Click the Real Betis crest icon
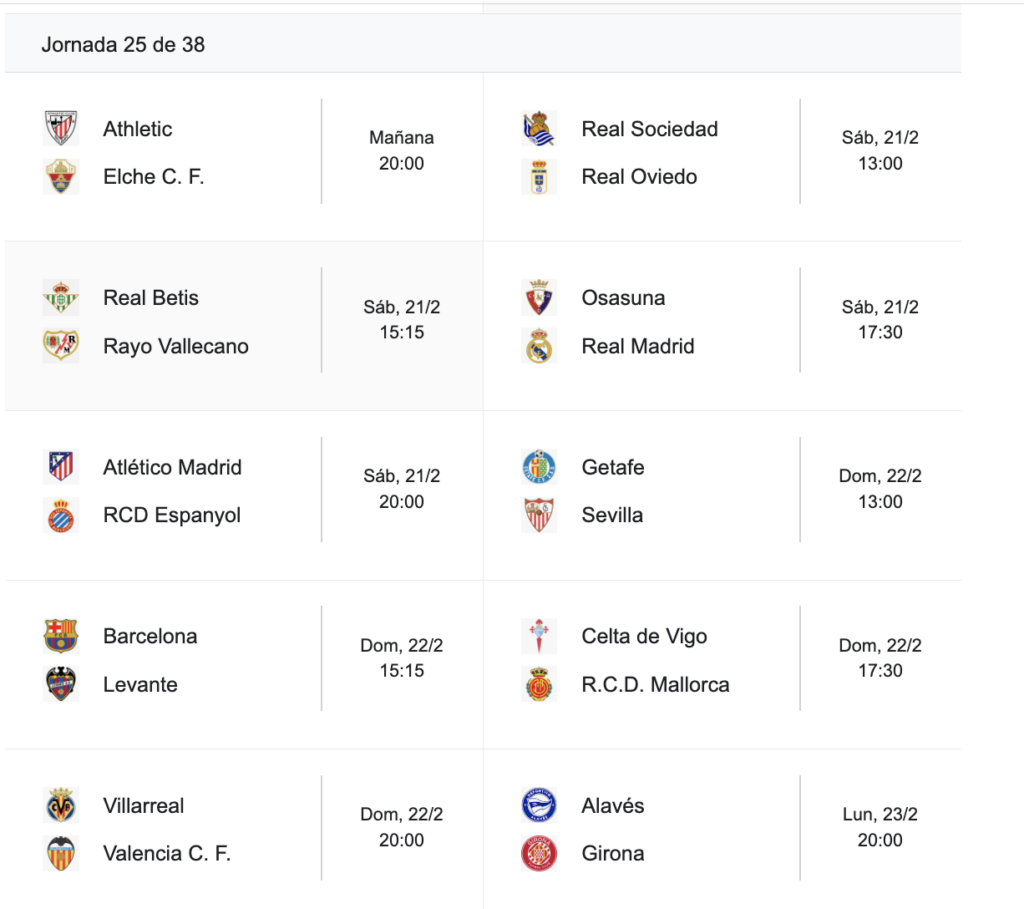Image resolution: width=1024 pixels, height=909 pixels. tap(61, 298)
